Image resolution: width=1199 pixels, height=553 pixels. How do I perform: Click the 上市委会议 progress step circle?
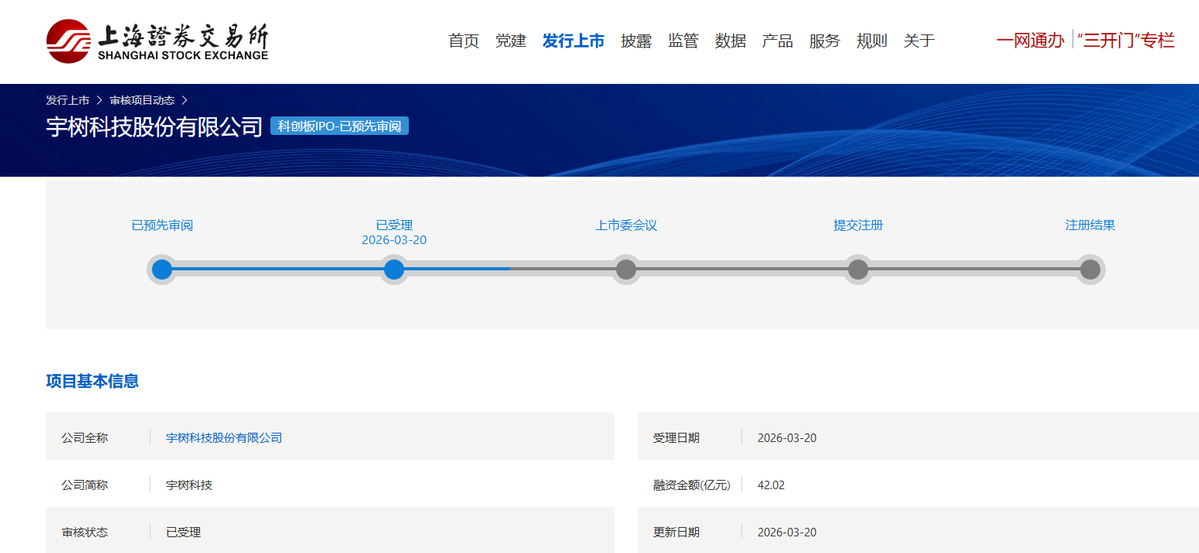pos(626,269)
